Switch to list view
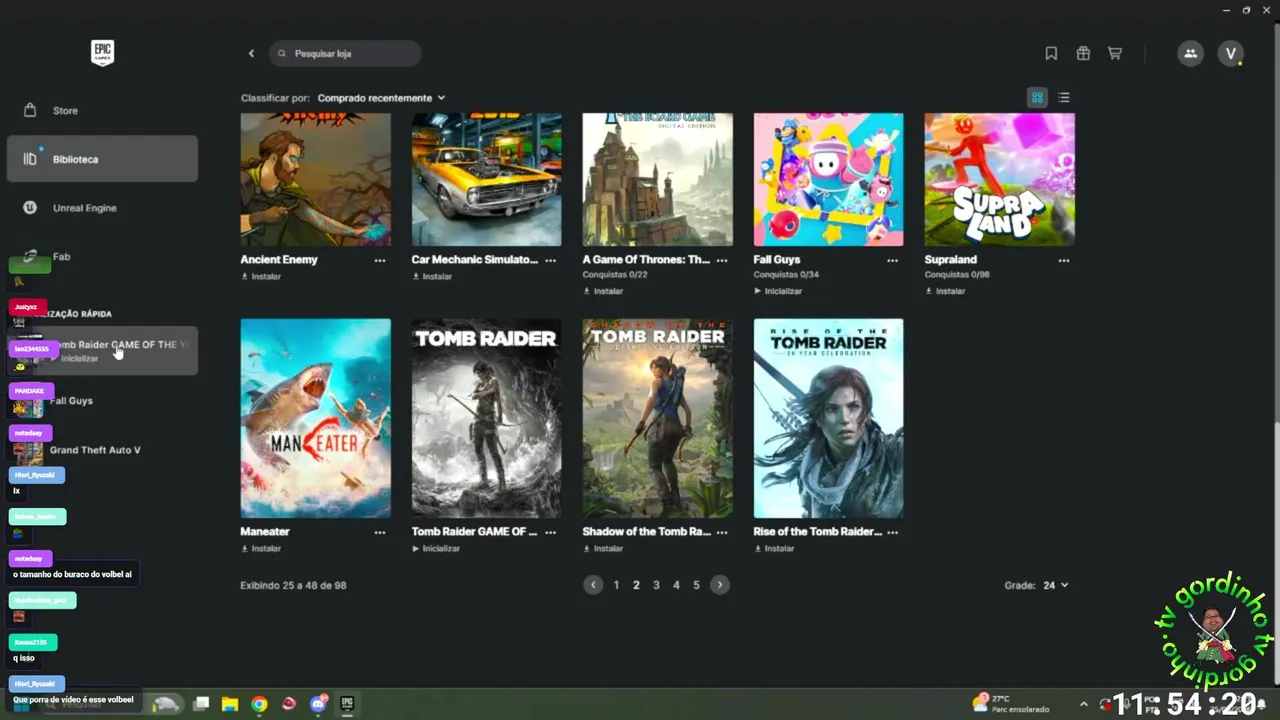Image resolution: width=1280 pixels, height=720 pixels. tap(1064, 97)
